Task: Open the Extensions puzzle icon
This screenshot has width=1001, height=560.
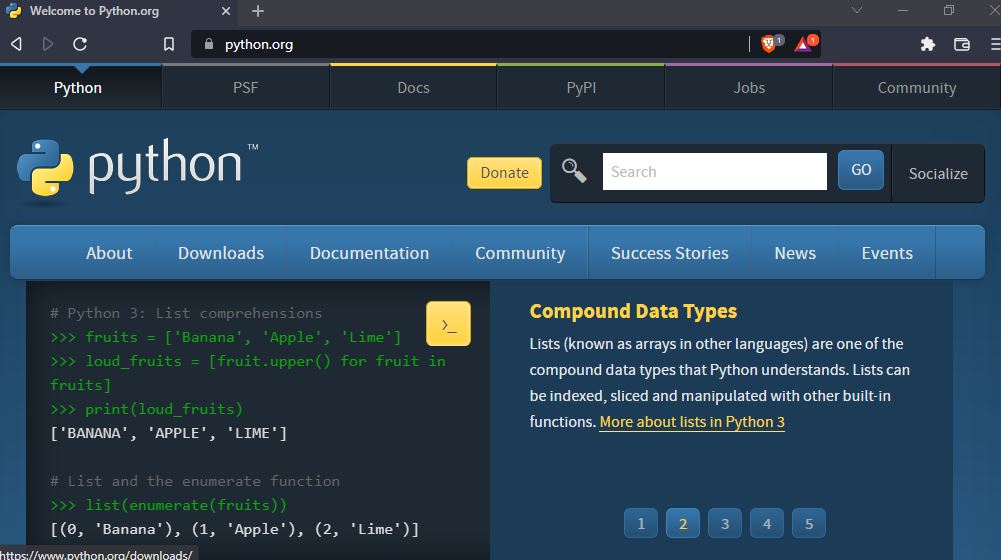Action: [x=927, y=44]
